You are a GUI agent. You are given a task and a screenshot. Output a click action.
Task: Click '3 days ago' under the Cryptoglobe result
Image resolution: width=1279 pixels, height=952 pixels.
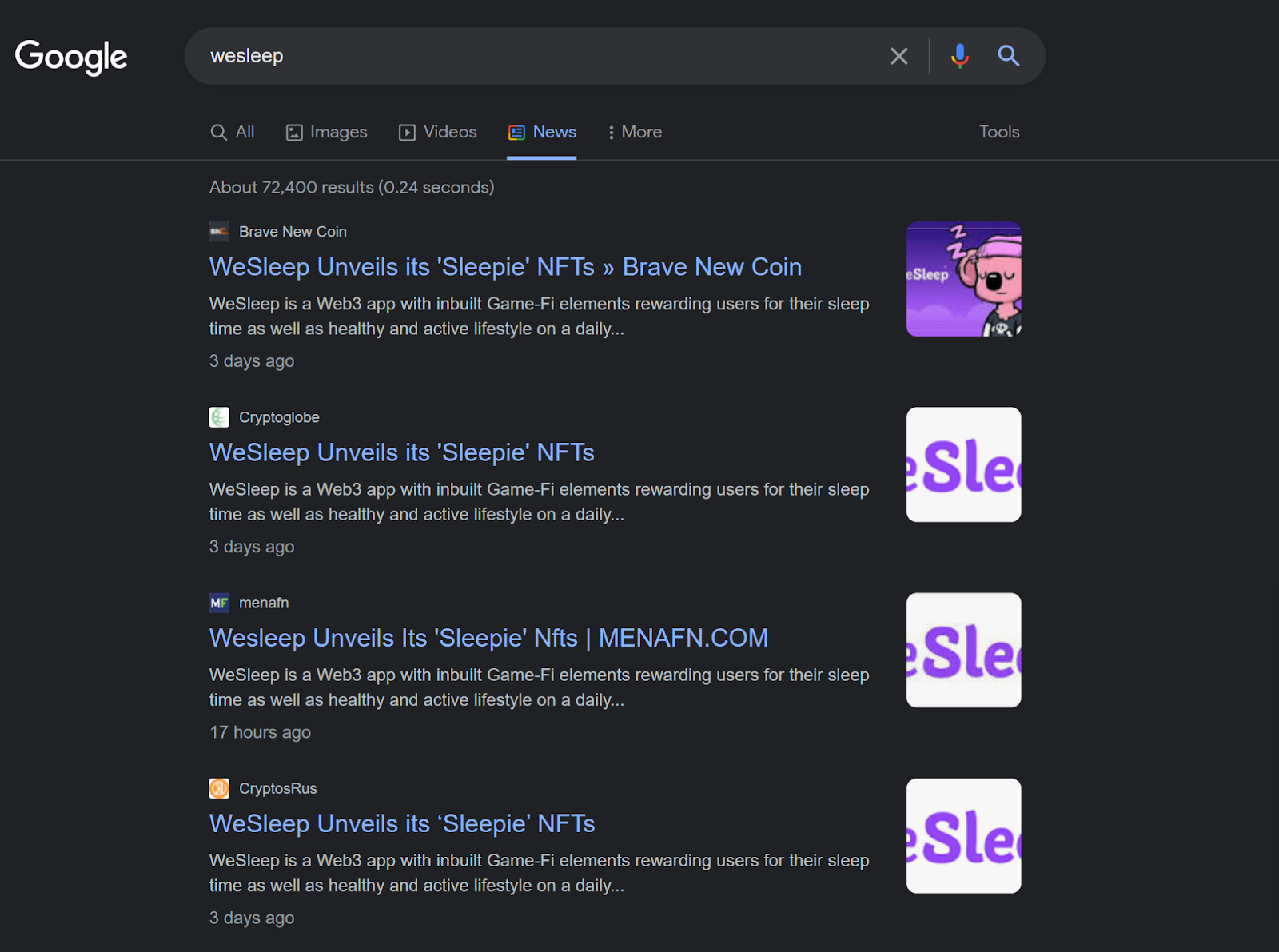(x=252, y=547)
